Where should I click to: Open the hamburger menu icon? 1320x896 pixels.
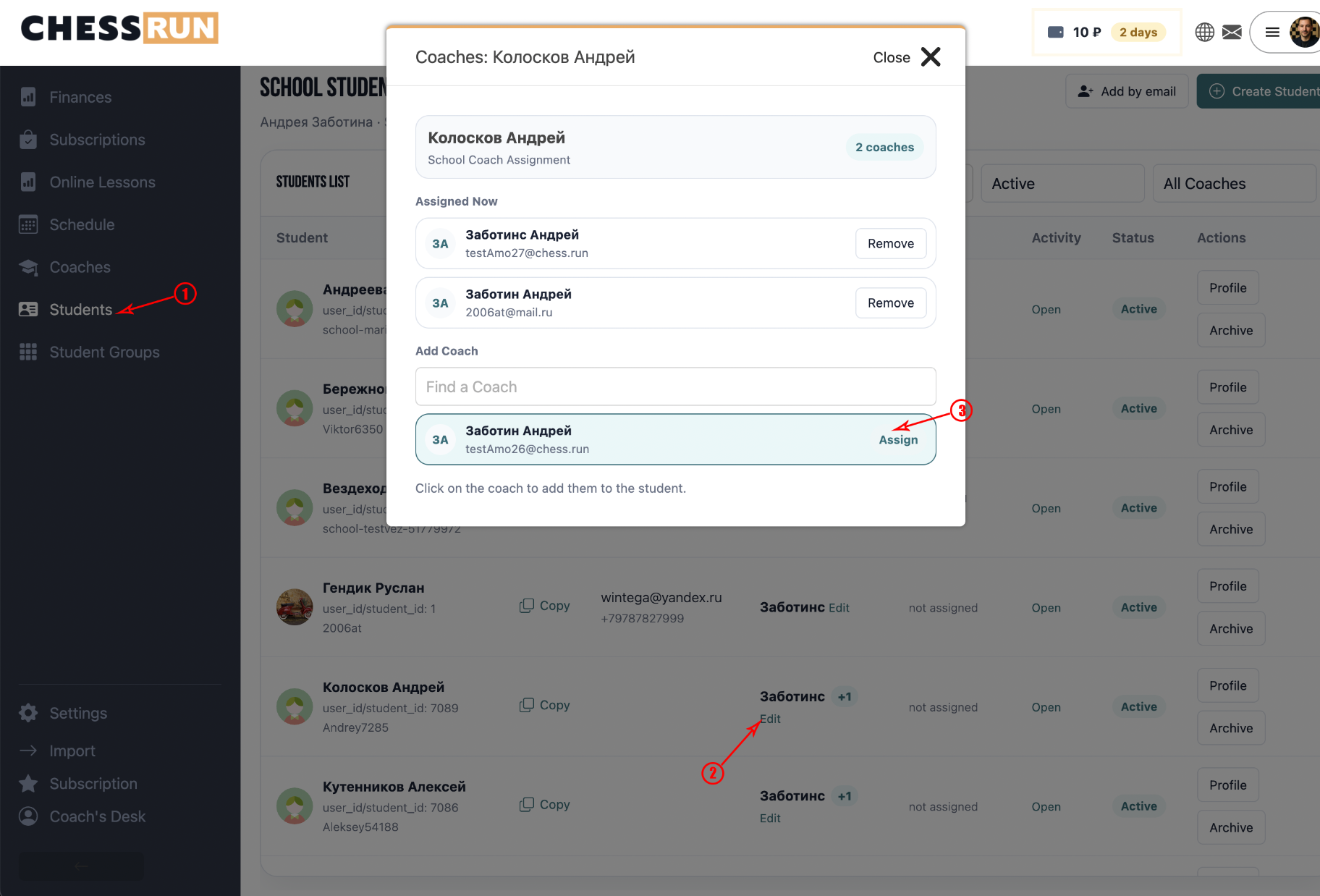tap(1272, 32)
